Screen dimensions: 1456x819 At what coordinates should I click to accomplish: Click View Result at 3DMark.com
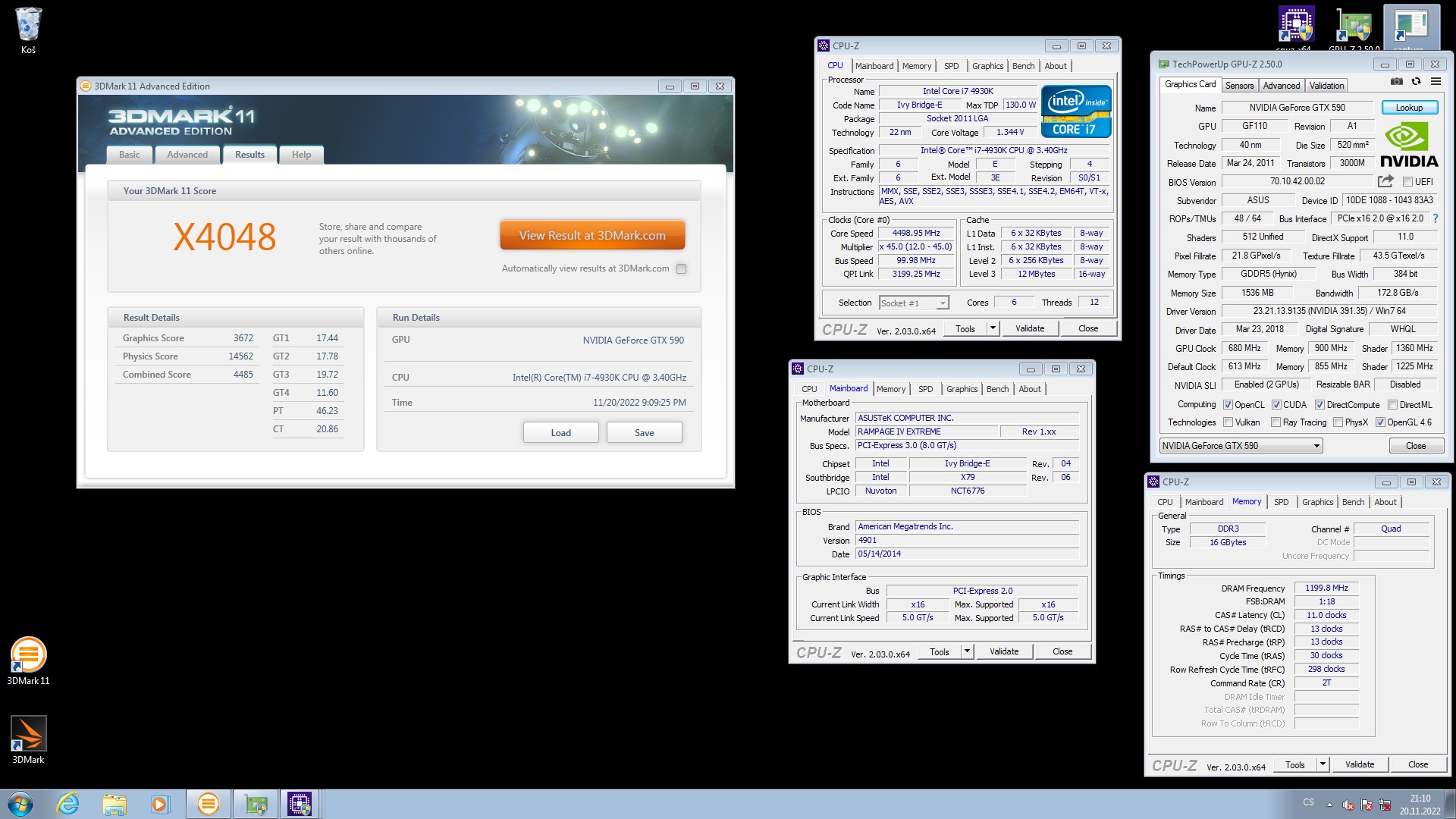592,236
